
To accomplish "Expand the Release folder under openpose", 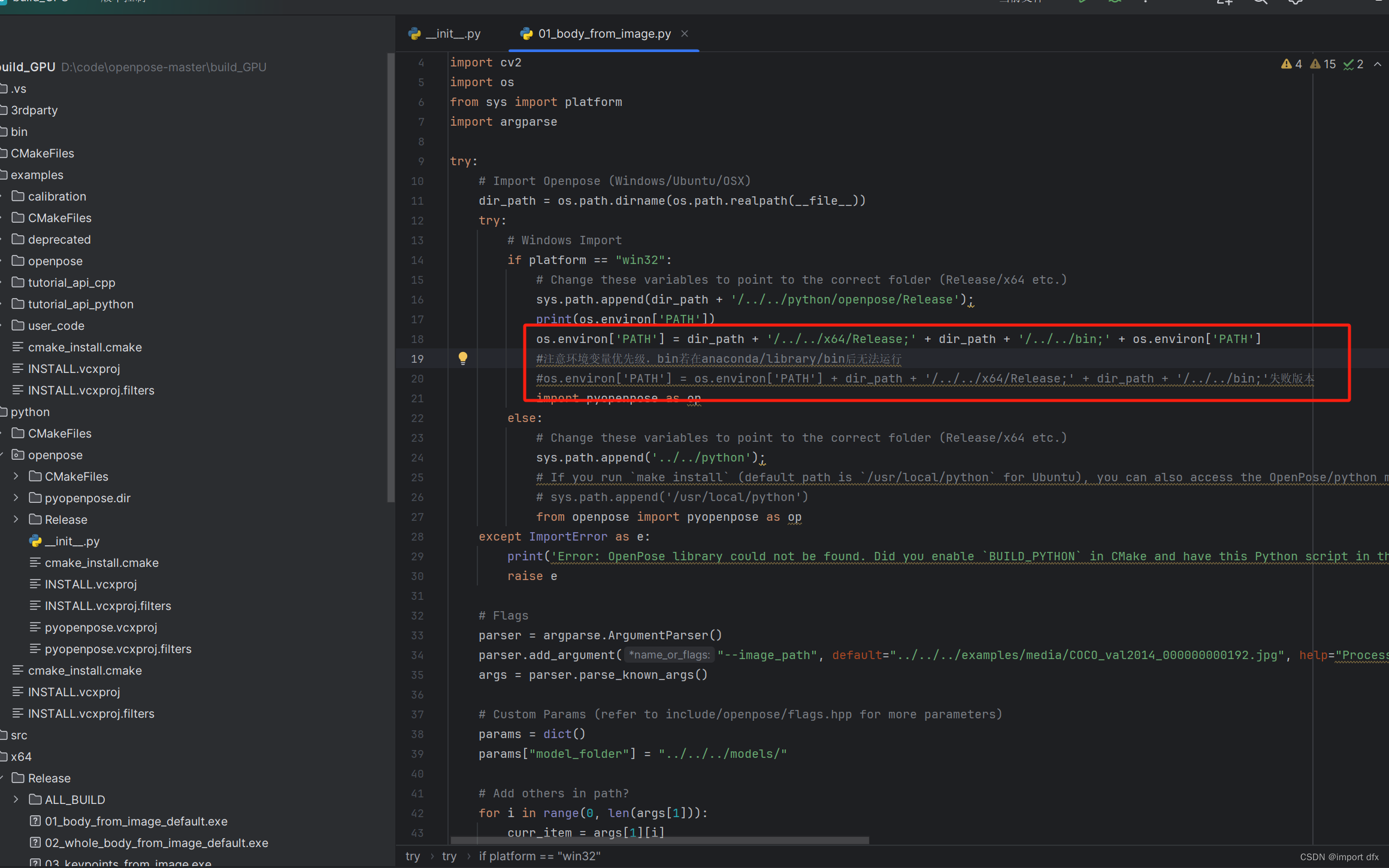I will [x=15, y=519].
